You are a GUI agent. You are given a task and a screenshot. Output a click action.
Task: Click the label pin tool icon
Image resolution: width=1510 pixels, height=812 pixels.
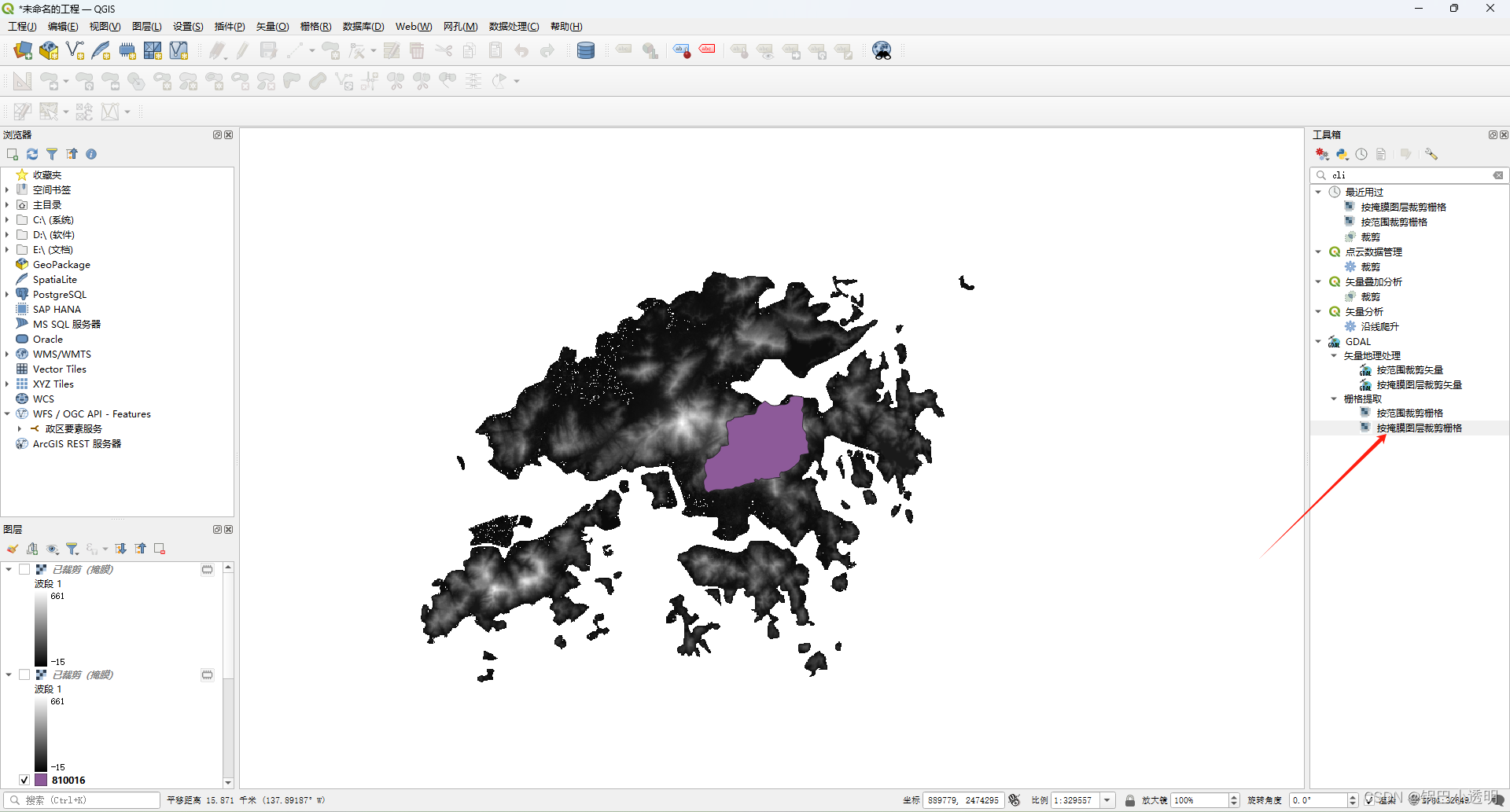pyautogui.click(x=682, y=51)
